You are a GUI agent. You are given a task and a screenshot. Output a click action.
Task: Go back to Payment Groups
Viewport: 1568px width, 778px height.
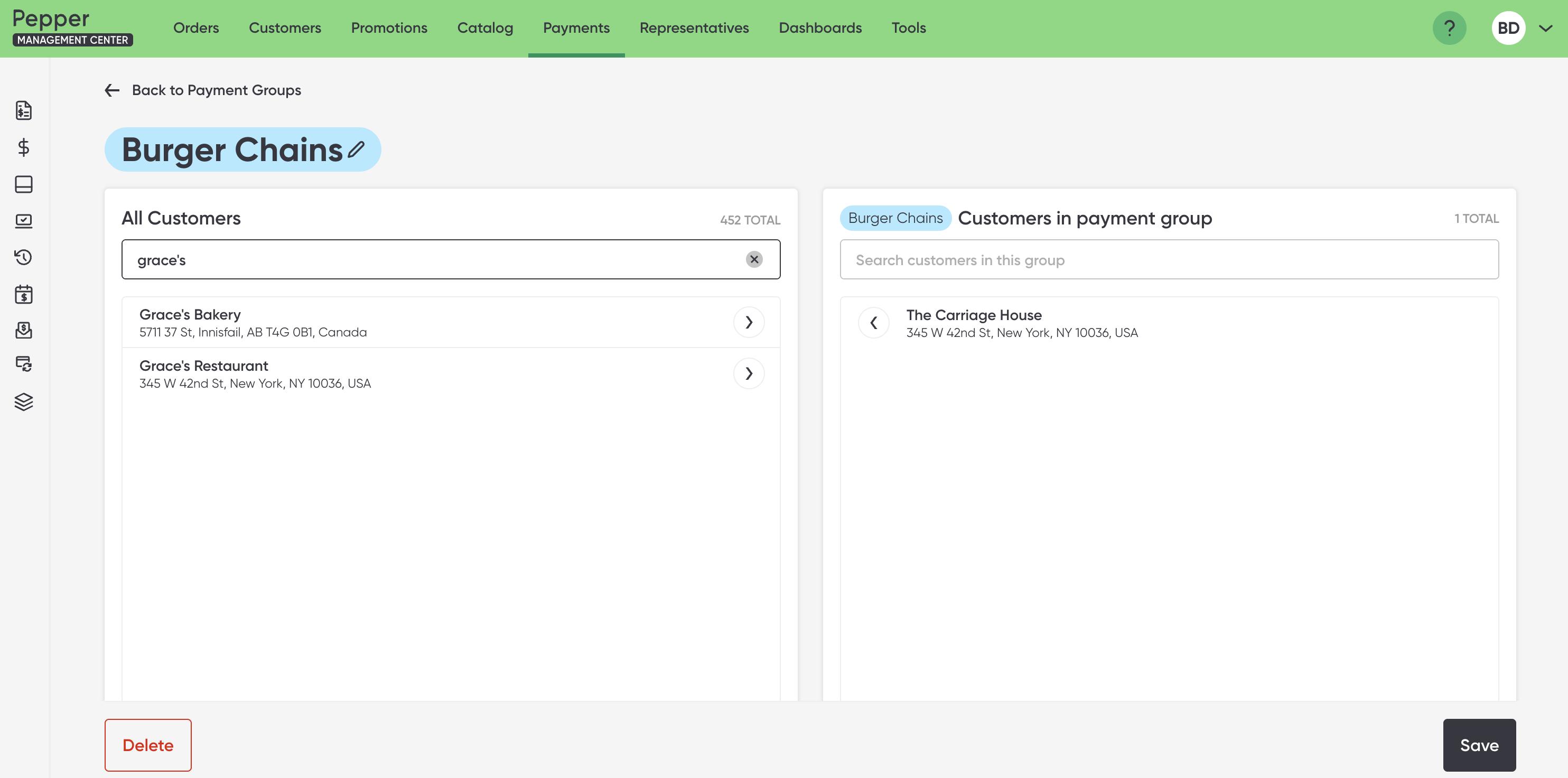click(203, 90)
